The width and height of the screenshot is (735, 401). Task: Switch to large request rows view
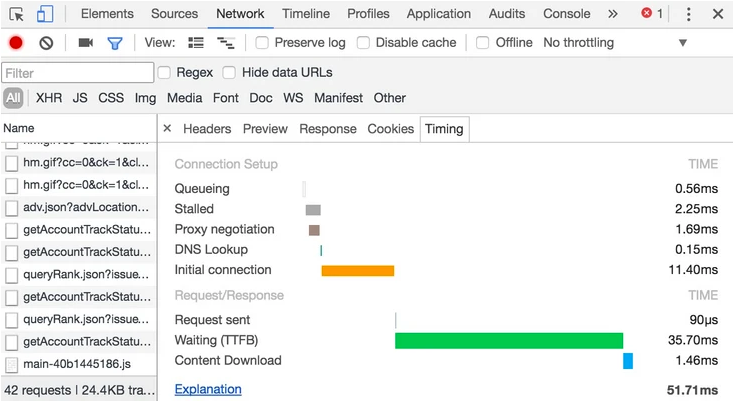196,43
